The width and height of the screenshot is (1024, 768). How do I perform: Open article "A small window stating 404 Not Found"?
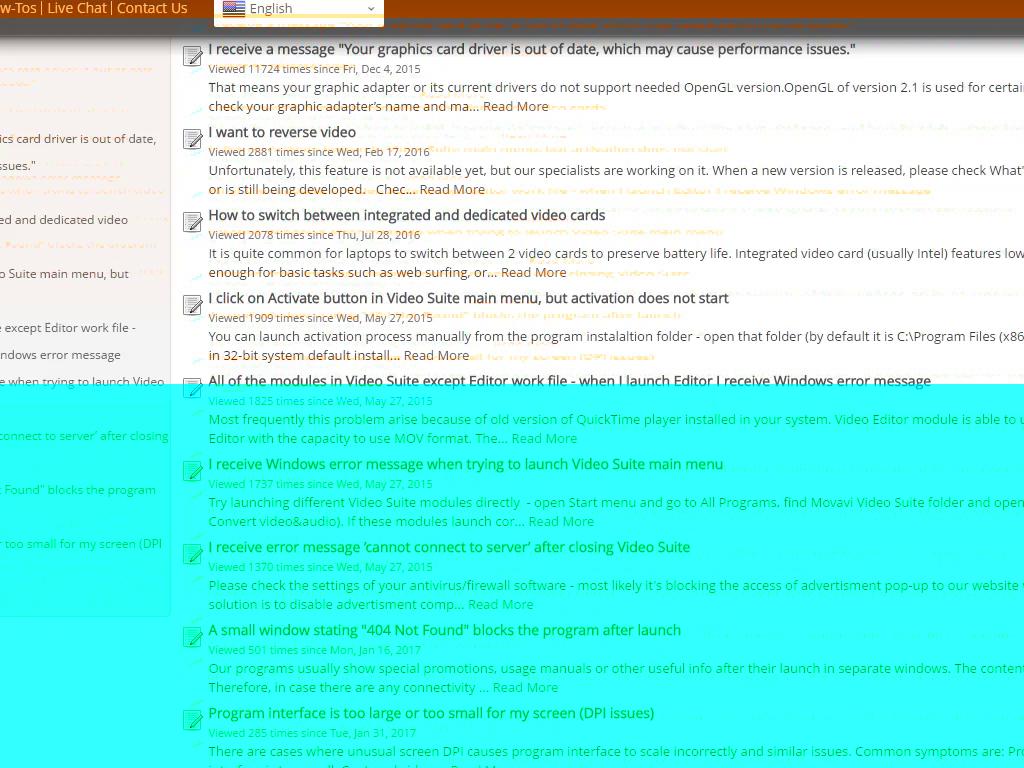(445, 630)
